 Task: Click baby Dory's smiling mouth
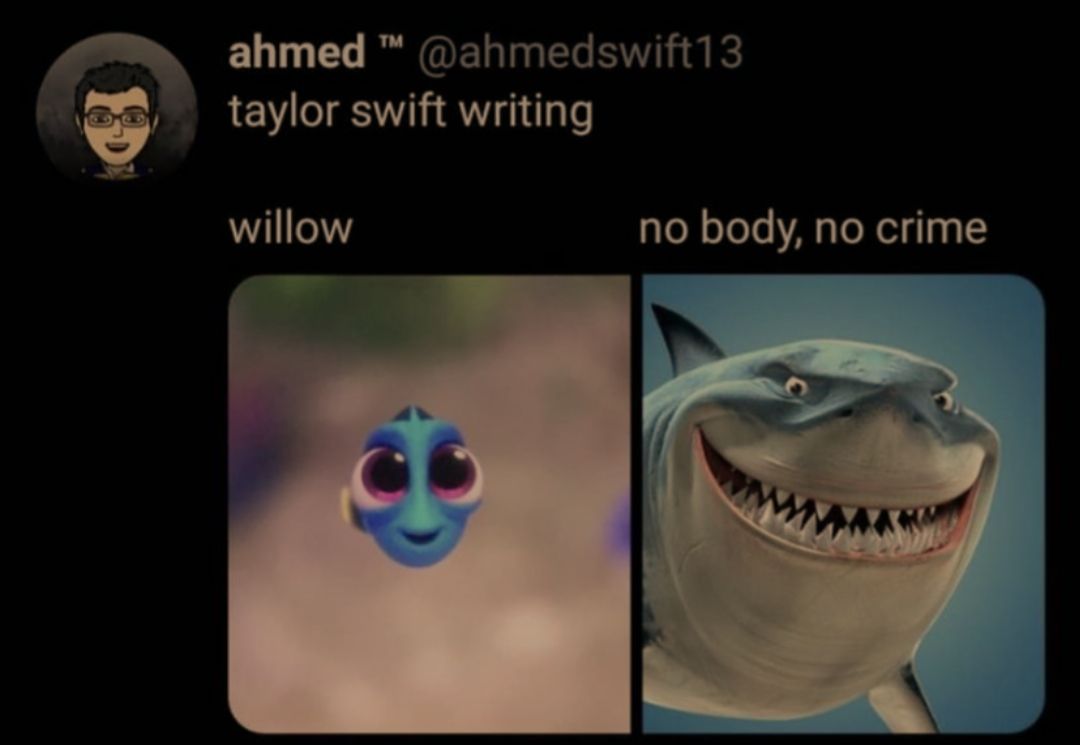tap(421, 535)
